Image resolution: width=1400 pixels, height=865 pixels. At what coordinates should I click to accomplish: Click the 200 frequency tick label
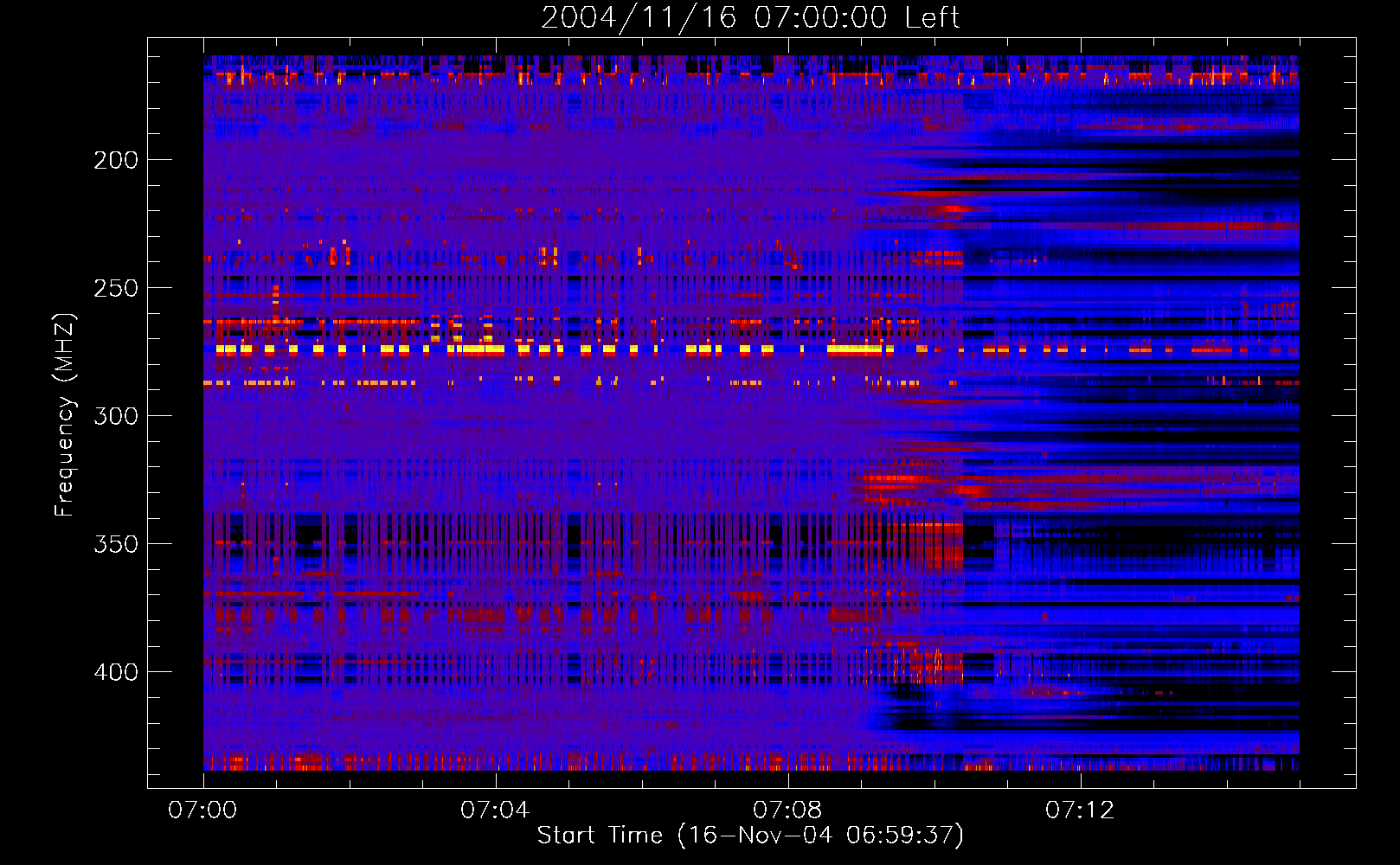116,160
